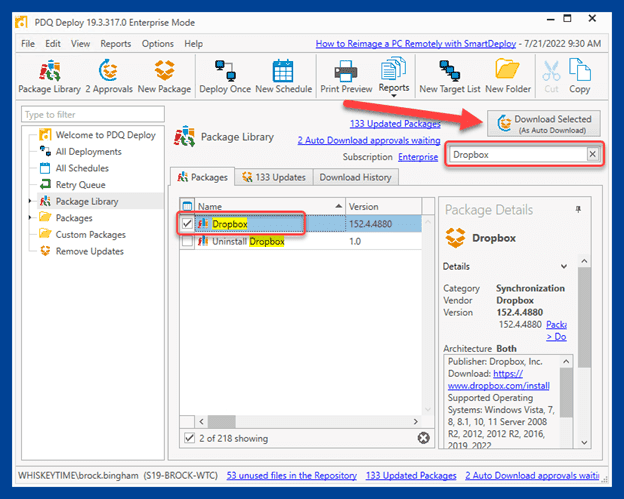
Task: Select the Uninstall Dropbox package row
Action: click(300, 241)
